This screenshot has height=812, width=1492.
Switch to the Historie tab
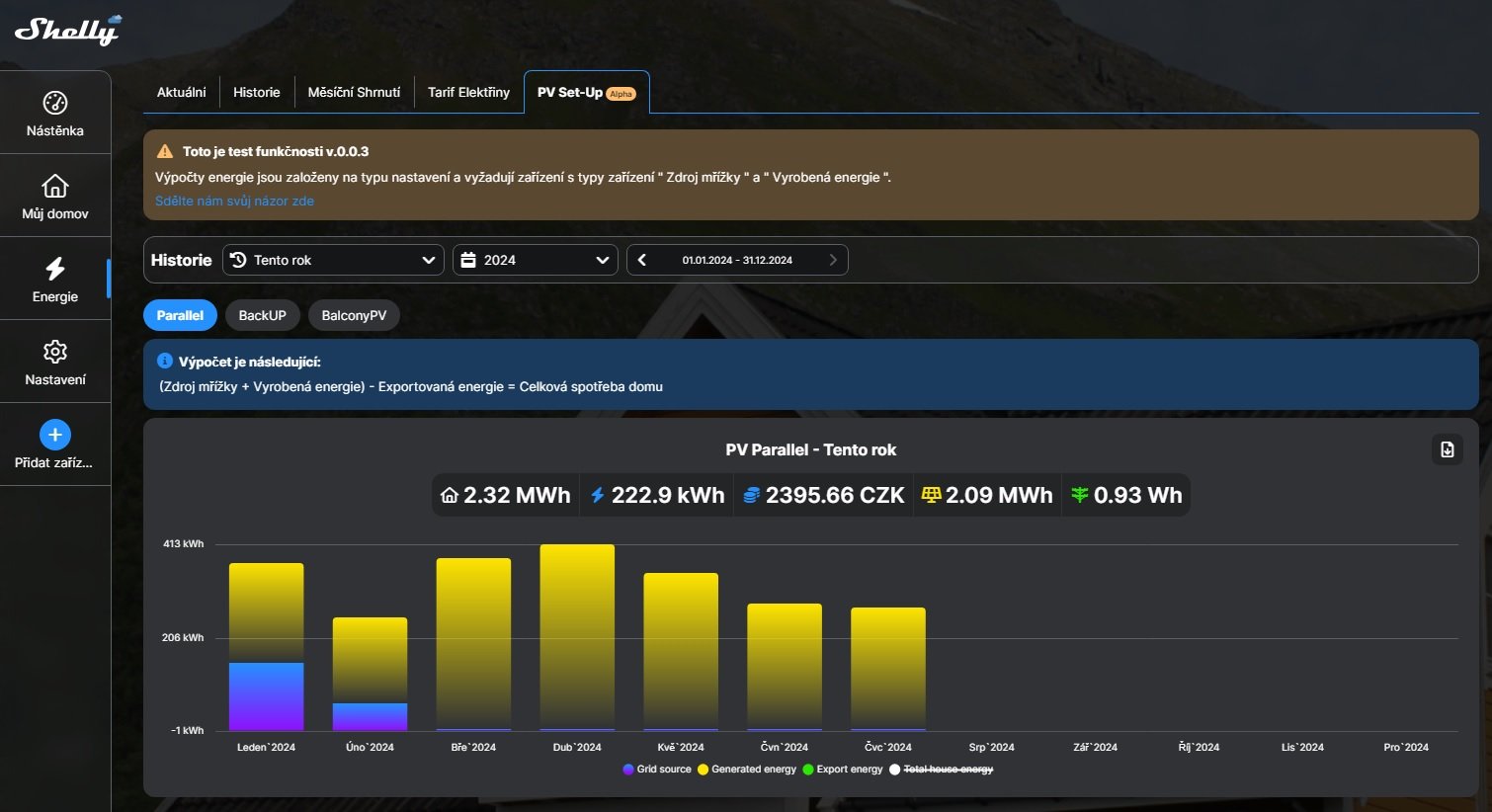click(x=257, y=92)
